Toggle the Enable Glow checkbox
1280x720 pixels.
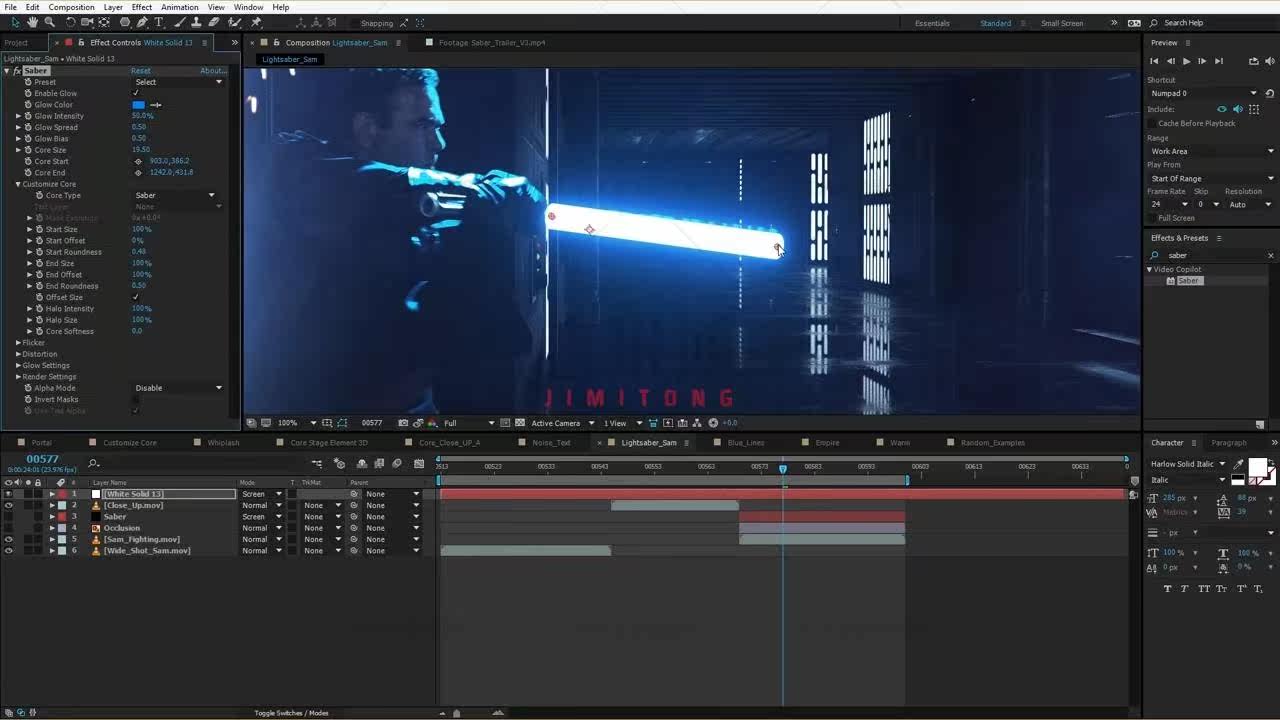136,93
